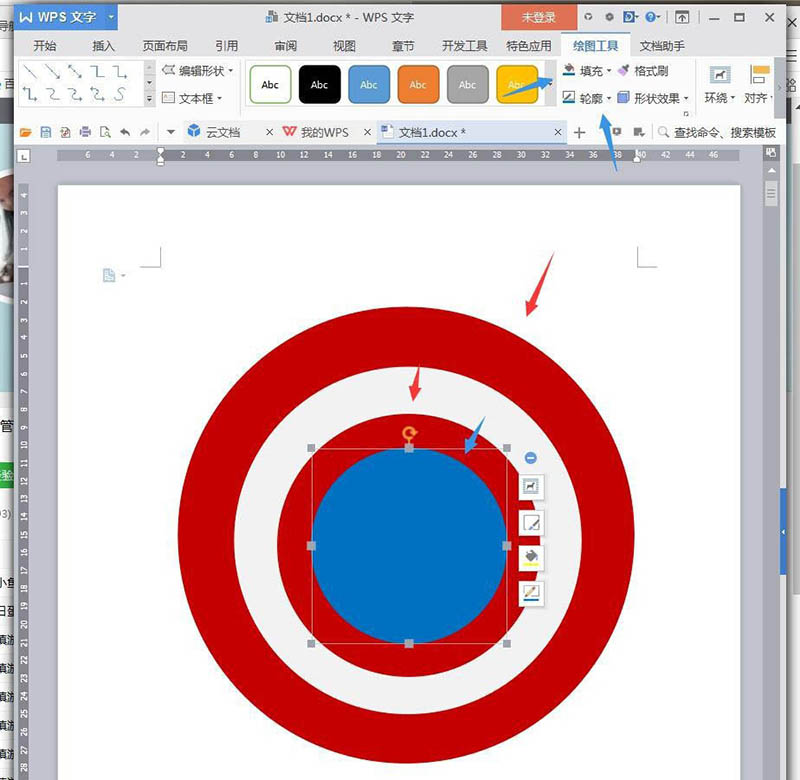The height and width of the screenshot is (780, 800).
Task: Open the 特色应用 ribbon tab
Action: (x=529, y=46)
